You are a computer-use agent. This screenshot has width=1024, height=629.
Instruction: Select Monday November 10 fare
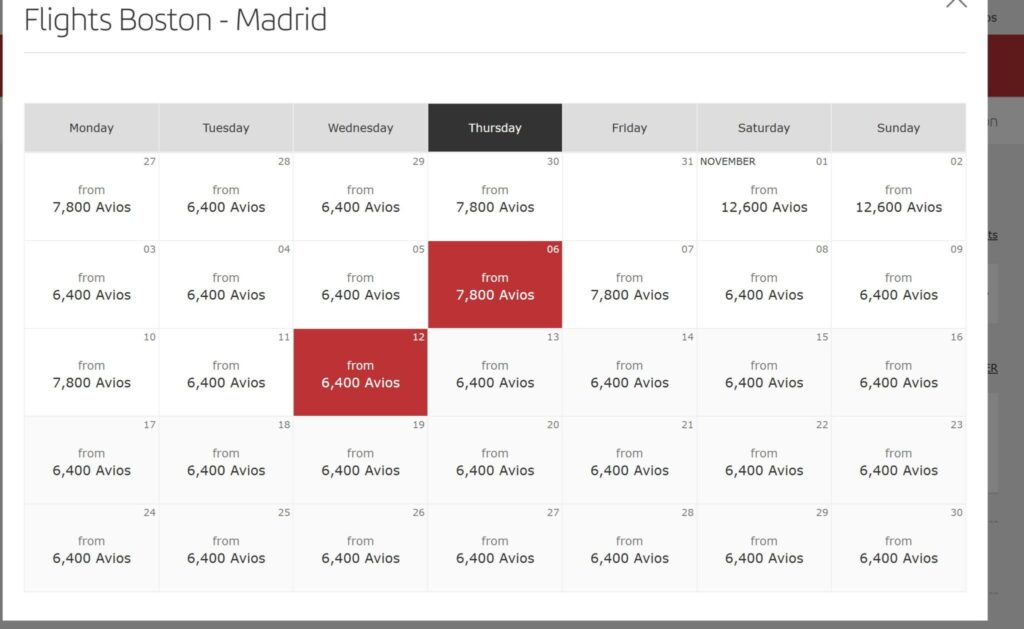(91, 372)
